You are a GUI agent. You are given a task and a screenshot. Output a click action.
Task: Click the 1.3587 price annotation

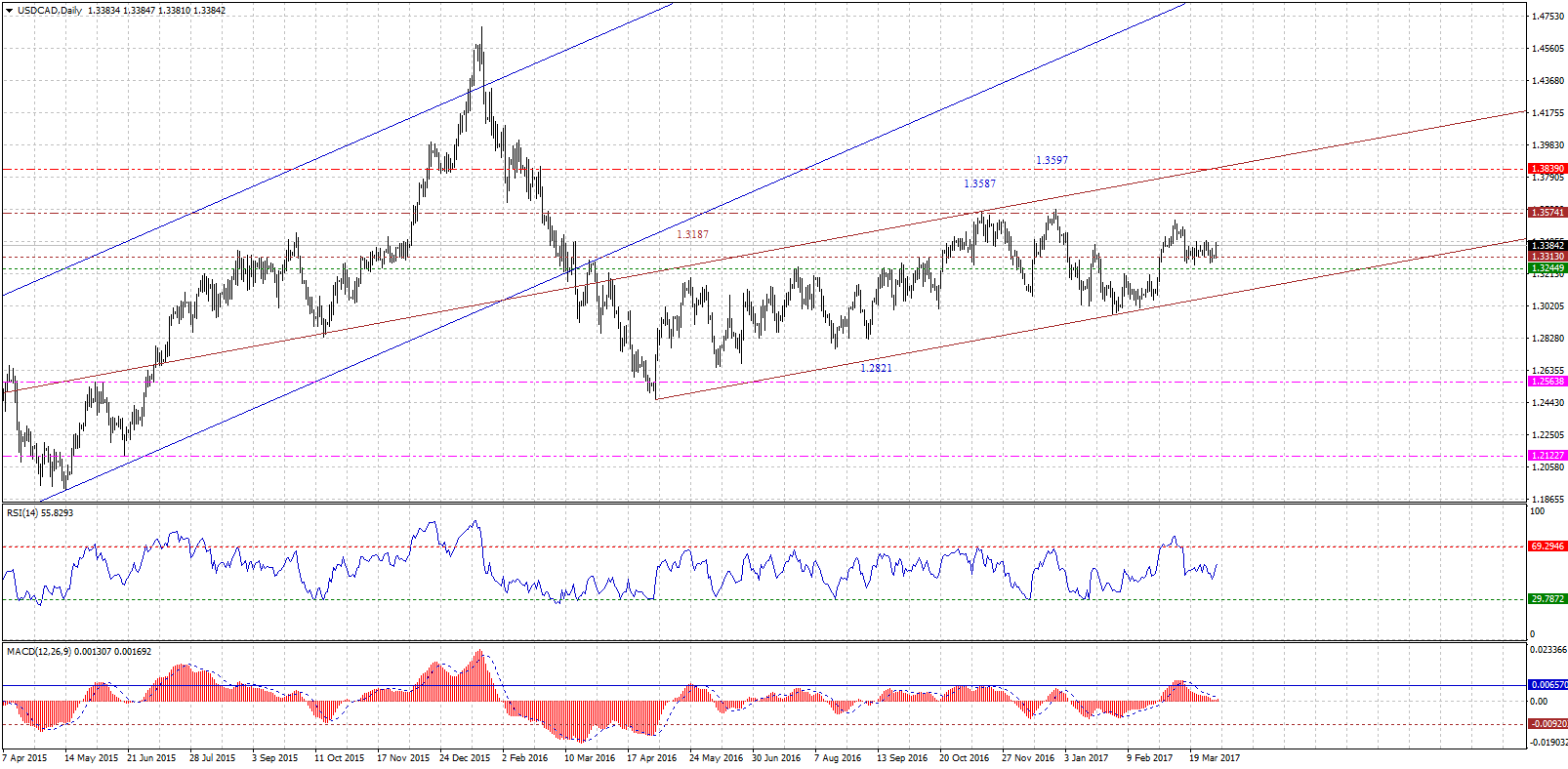coord(979,183)
